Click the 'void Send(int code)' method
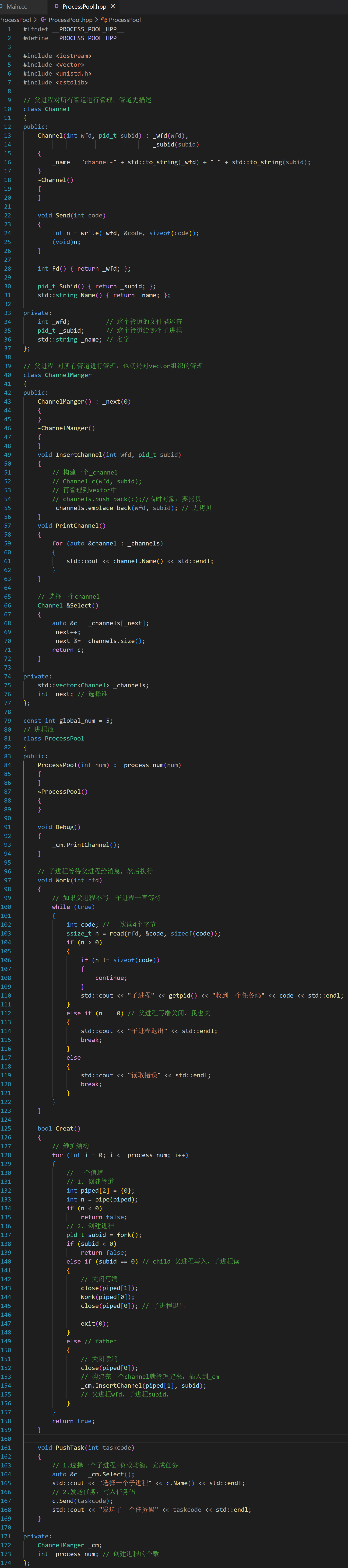This screenshot has width=348, height=1568. coord(71,216)
